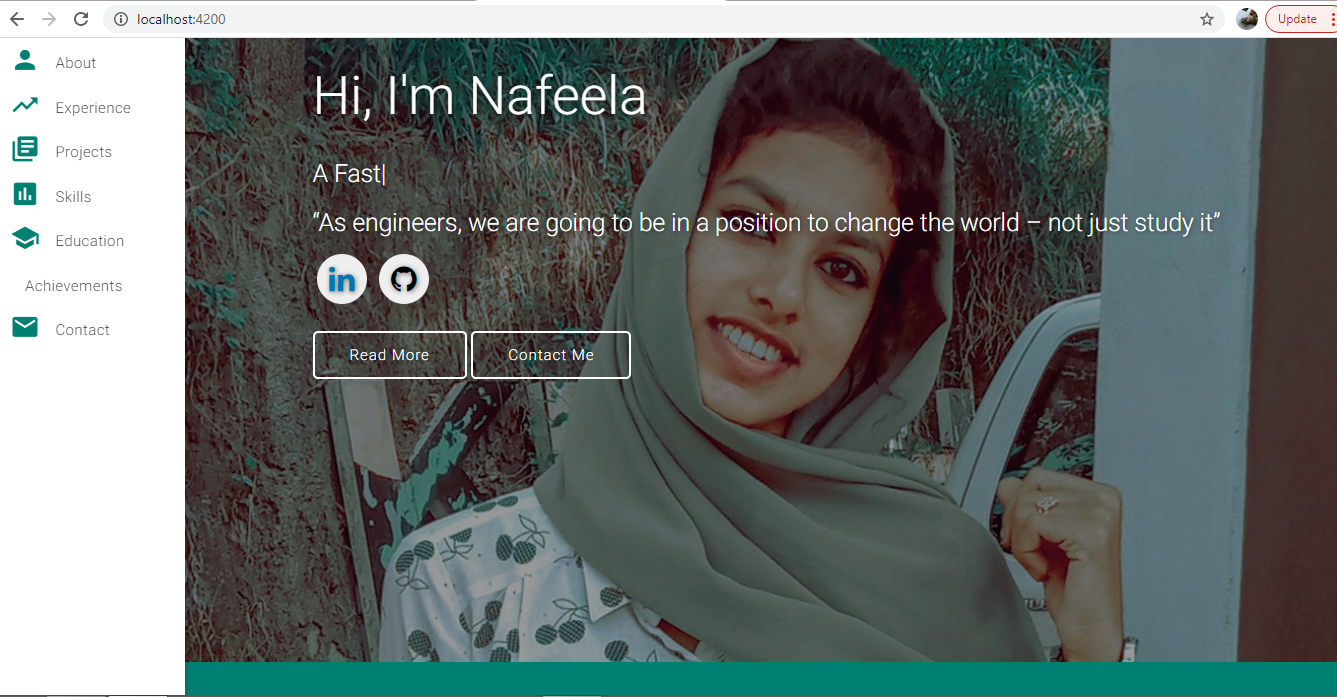This screenshot has height=697, width=1337.
Task: Click the Contact envelope icon in sidebar
Action: click(x=25, y=327)
